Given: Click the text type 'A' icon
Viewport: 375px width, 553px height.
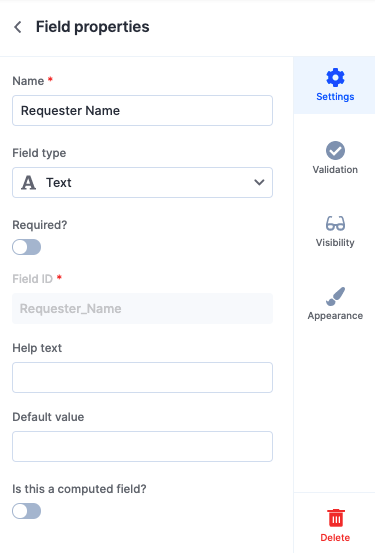Looking at the screenshot, I should 29,183.
